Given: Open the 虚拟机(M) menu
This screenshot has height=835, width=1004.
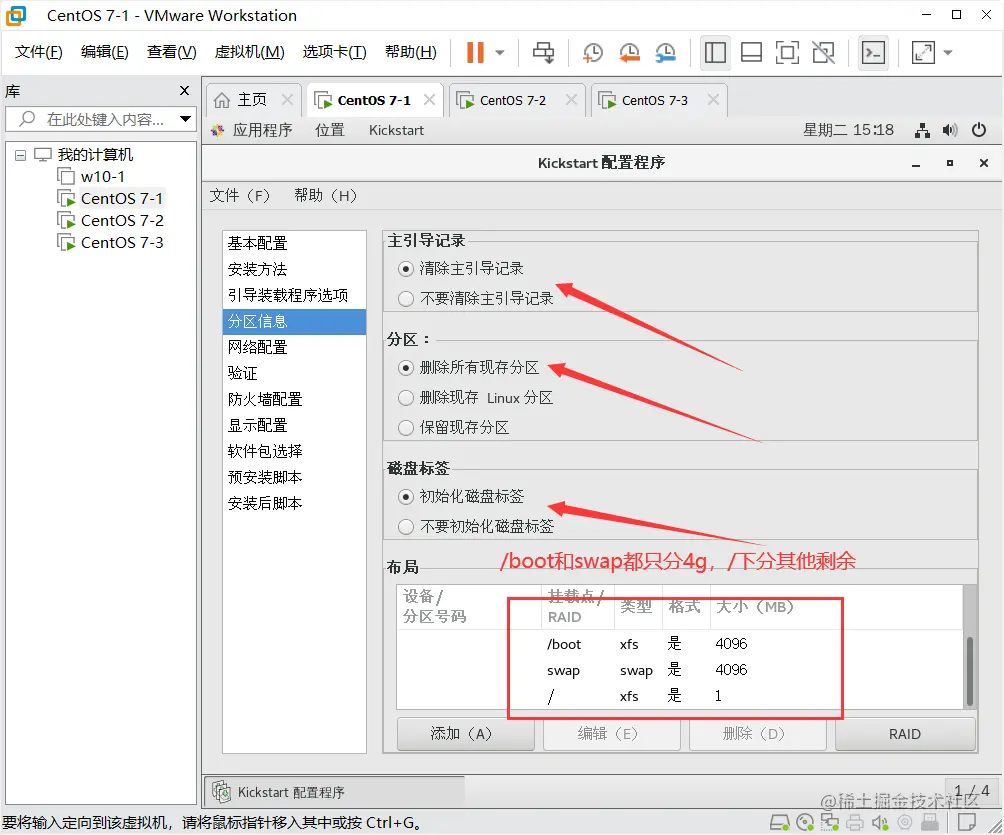Looking at the screenshot, I should click(249, 52).
